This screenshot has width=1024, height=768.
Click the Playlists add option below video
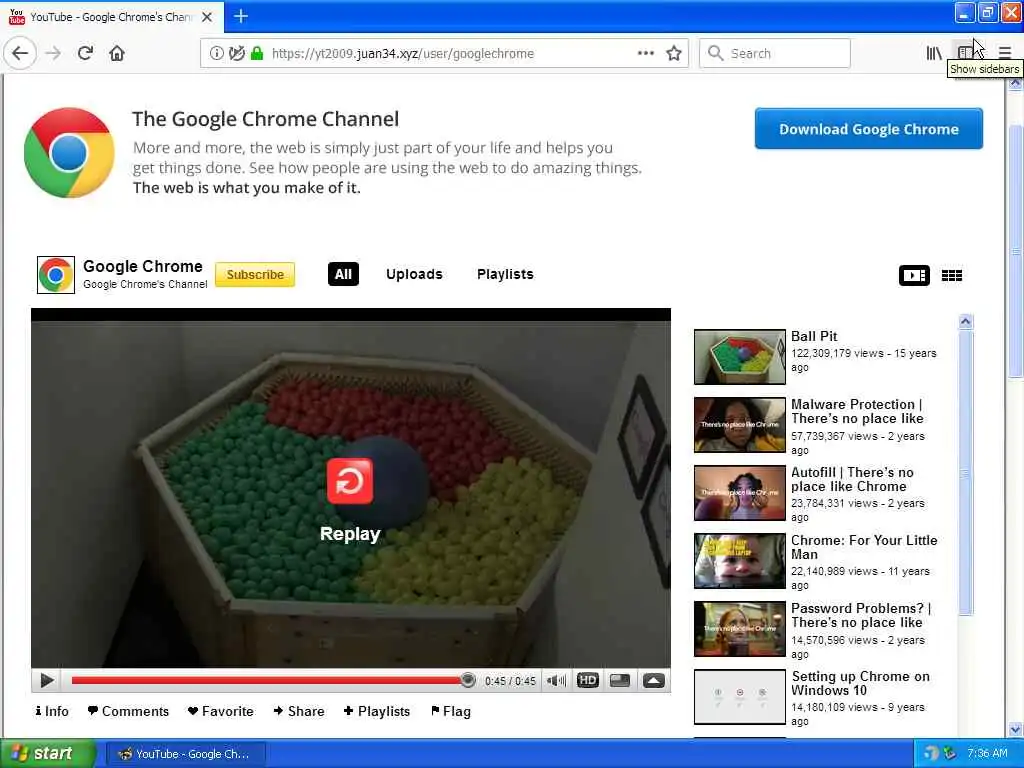tap(377, 711)
